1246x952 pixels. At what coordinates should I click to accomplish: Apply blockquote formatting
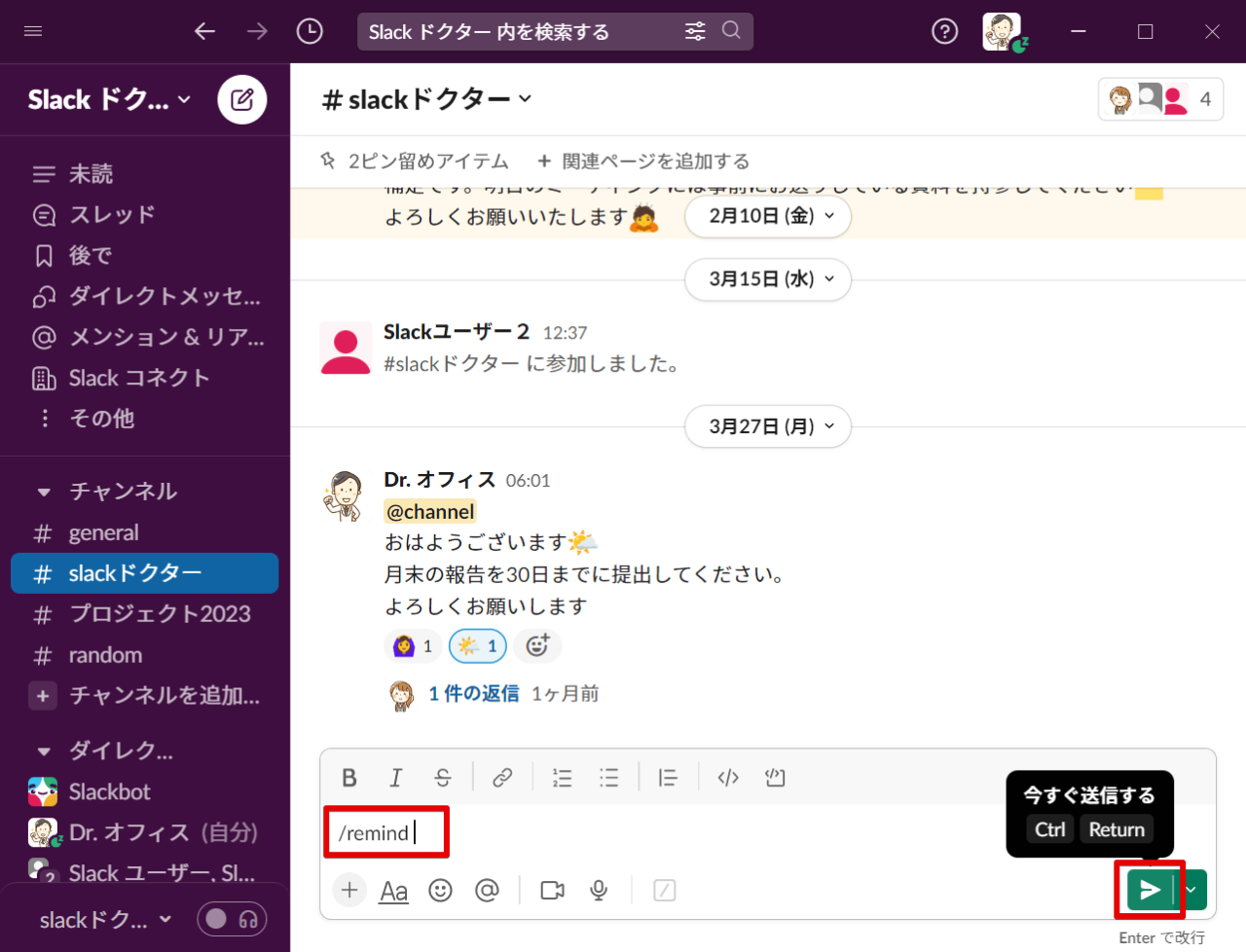[x=668, y=777]
